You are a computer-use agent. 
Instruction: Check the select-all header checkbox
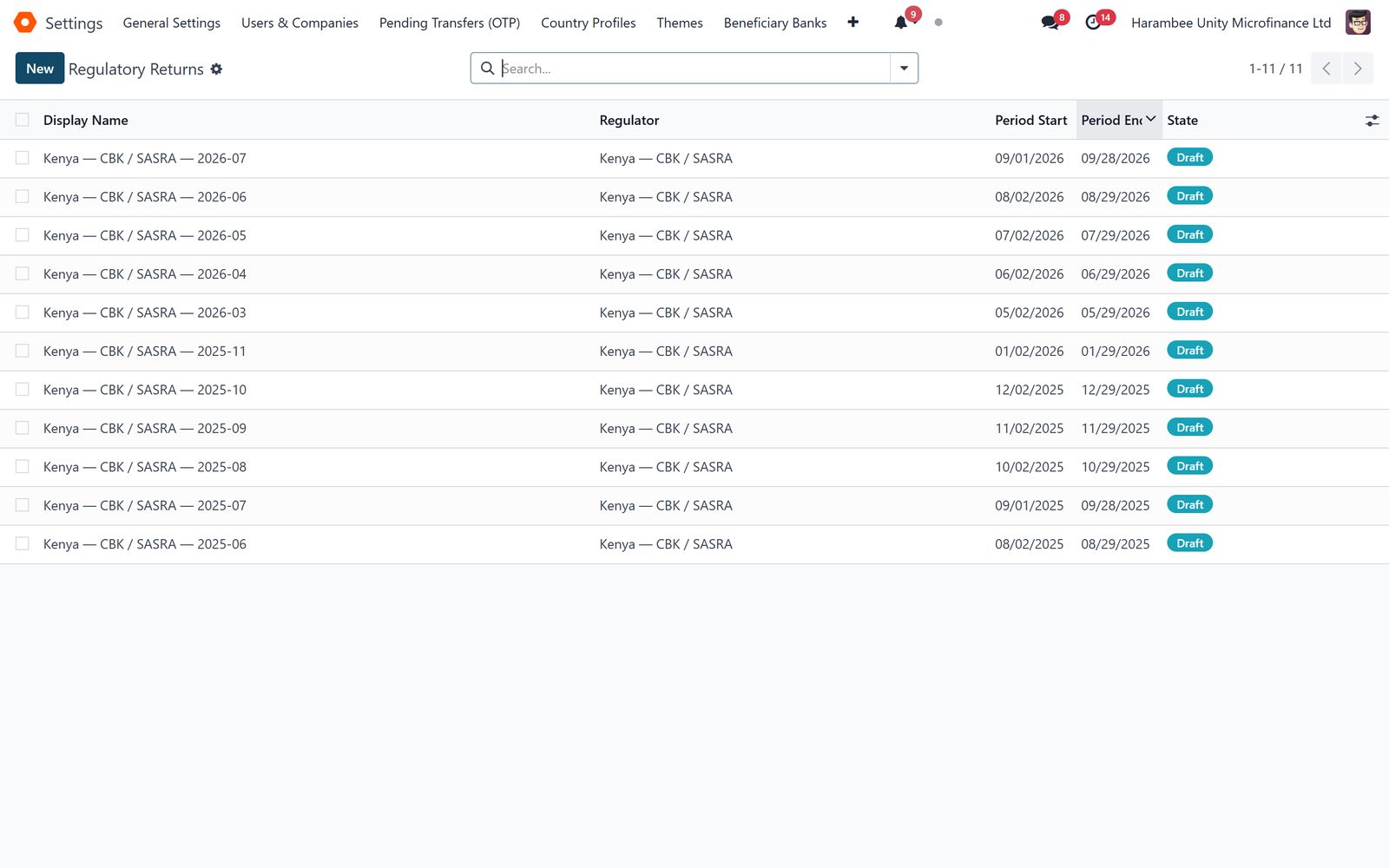pos(23,120)
